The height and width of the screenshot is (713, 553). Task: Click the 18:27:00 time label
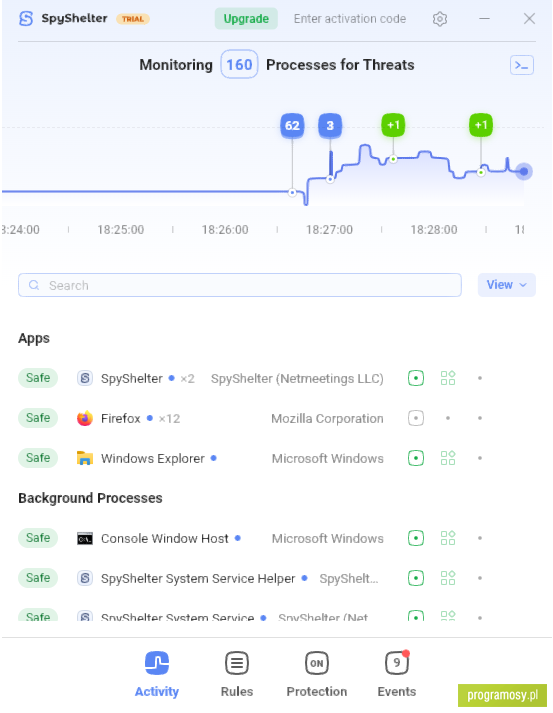click(329, 230)
